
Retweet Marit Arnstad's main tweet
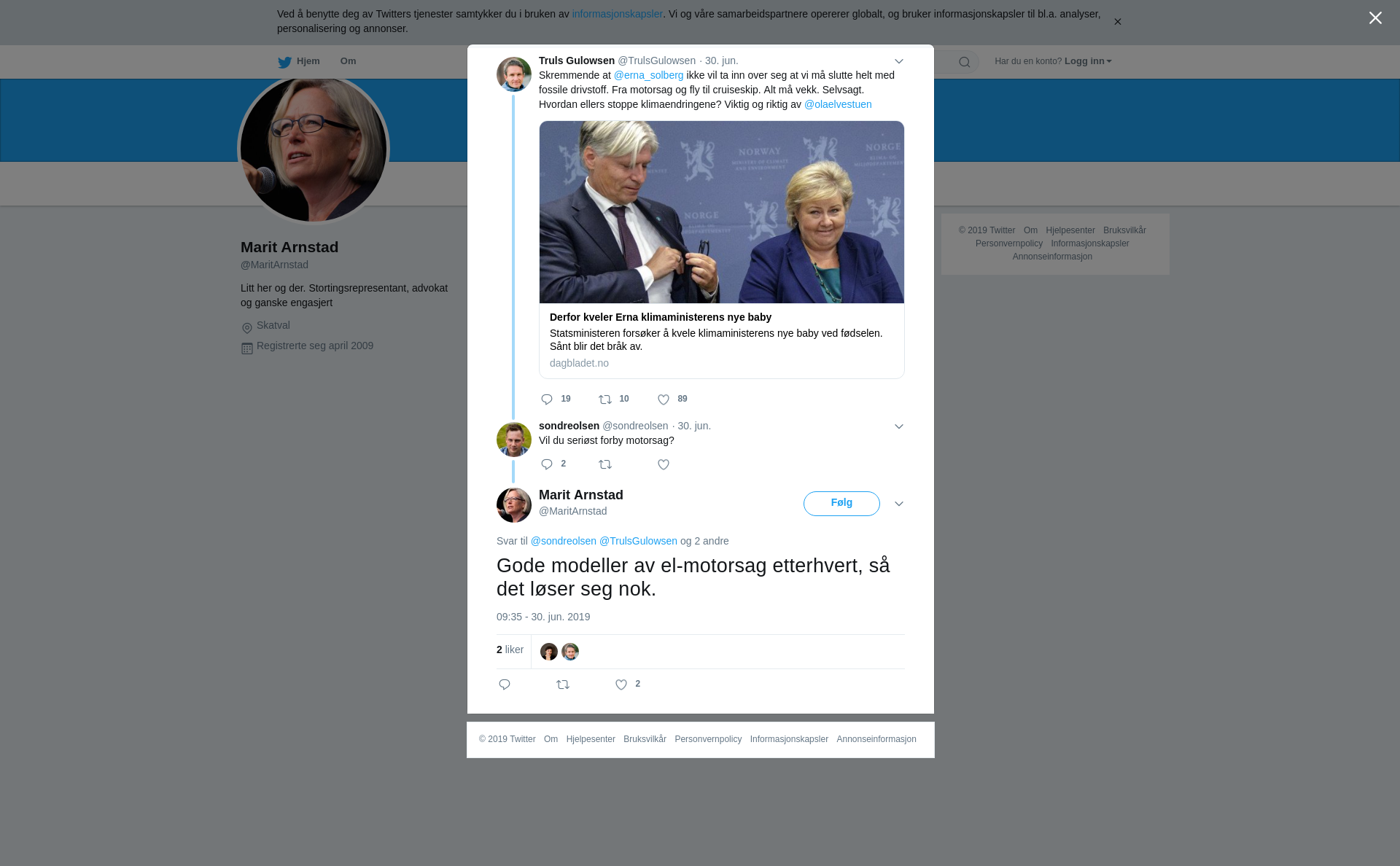(x=563, y=684)
